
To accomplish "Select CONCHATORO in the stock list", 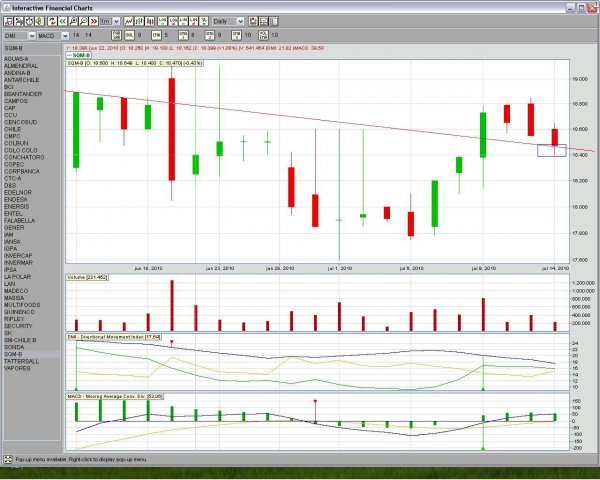I will [24, 157].
